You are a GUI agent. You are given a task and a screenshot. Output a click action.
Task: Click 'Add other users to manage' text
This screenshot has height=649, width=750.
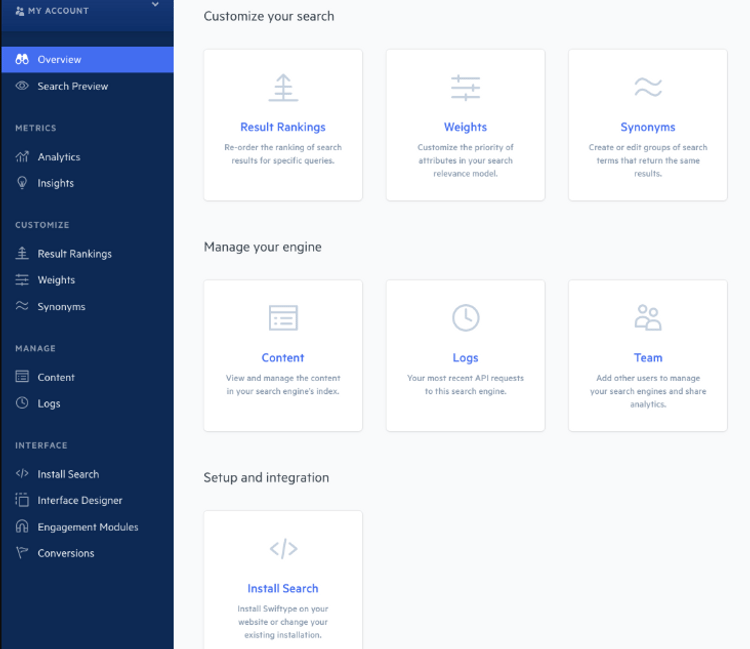tap(648, 378)
